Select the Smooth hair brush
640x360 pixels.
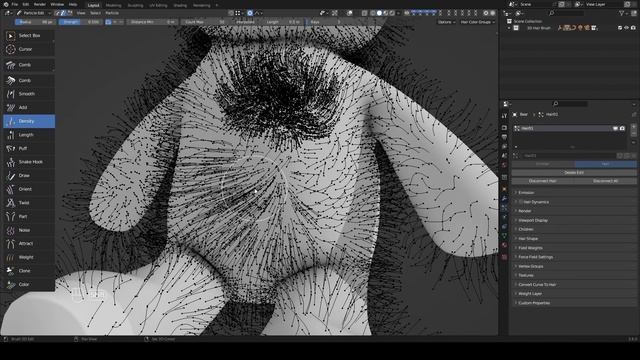click(29, 94)
